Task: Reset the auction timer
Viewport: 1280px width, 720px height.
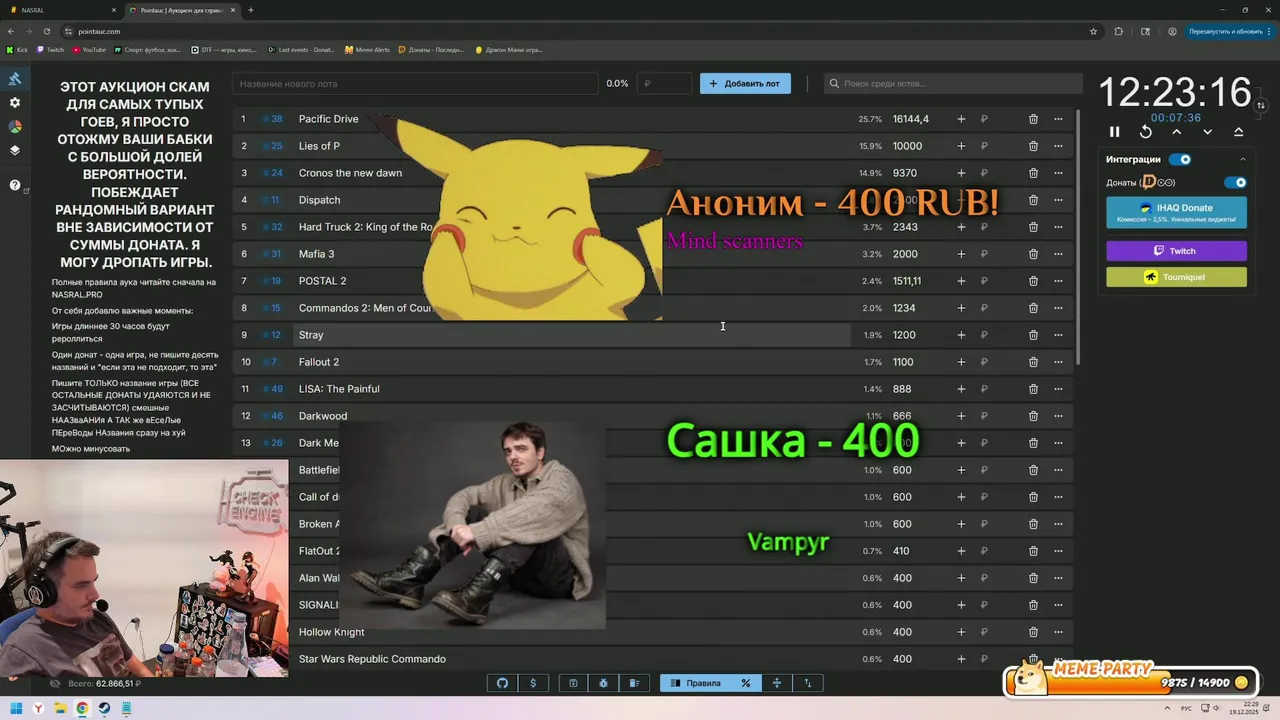Action: (1146, 132)
